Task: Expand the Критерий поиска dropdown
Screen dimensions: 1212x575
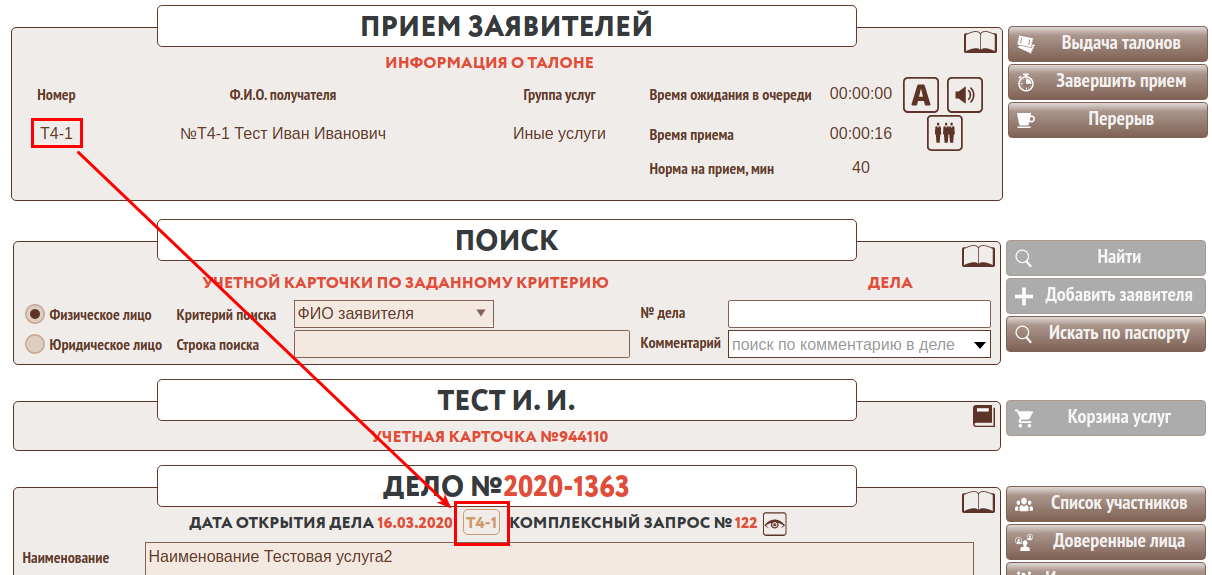Action: pyautogui.click(x=393, y=314)
